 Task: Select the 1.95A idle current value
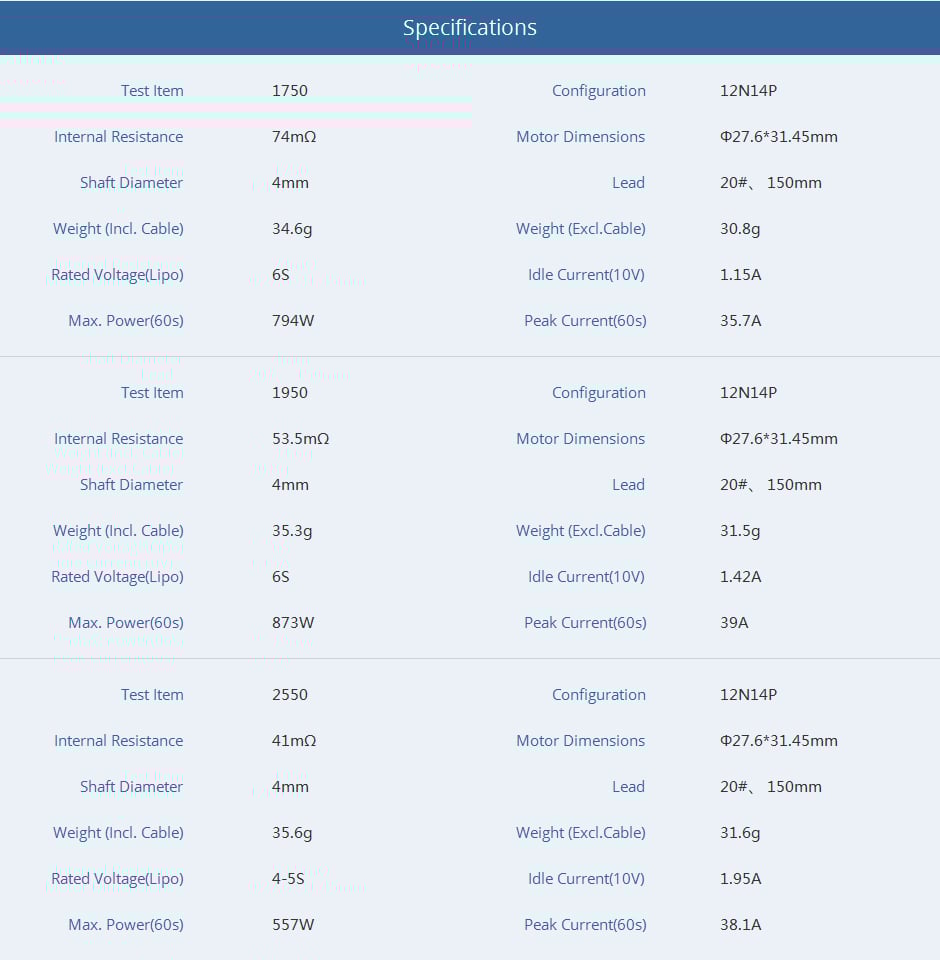740,879
